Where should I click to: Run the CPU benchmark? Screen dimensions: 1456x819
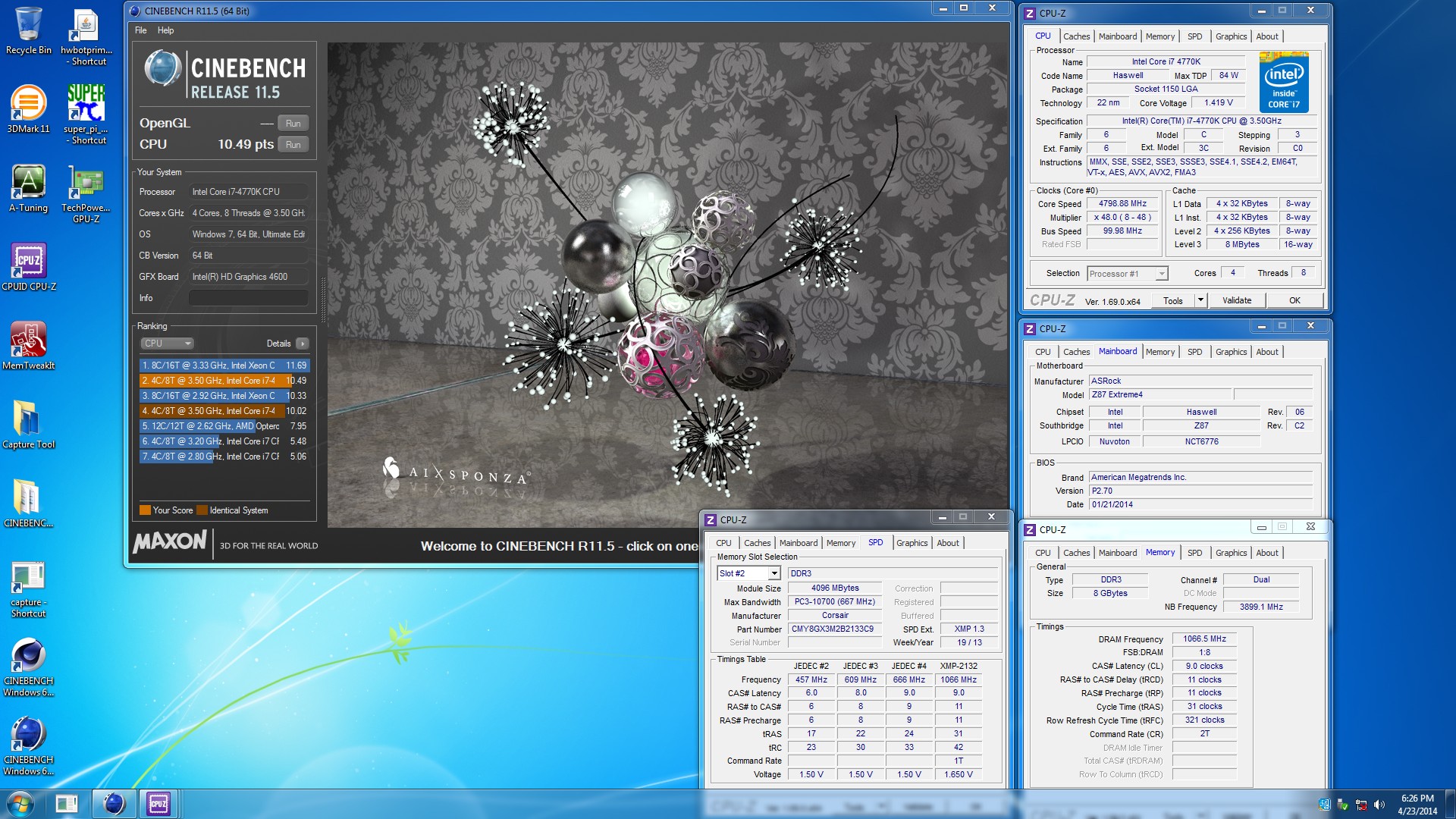tap(293, 145)
